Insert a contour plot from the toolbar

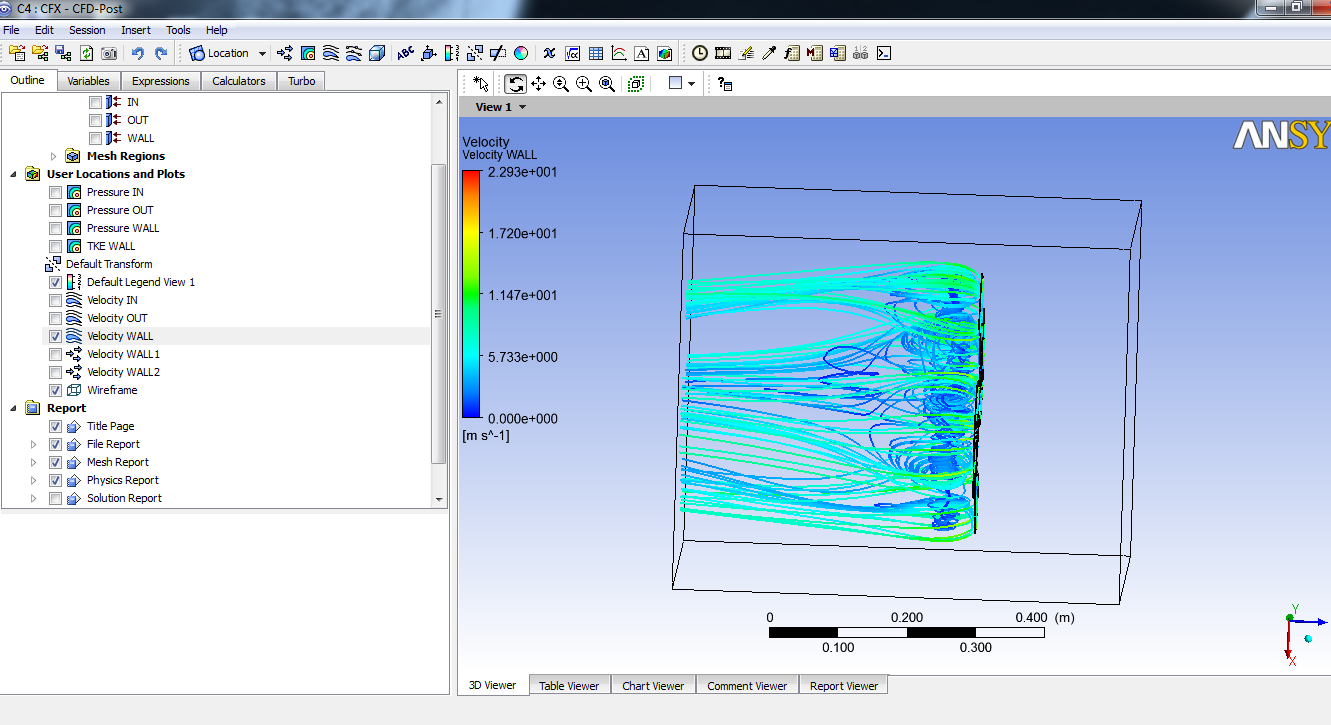308,53
